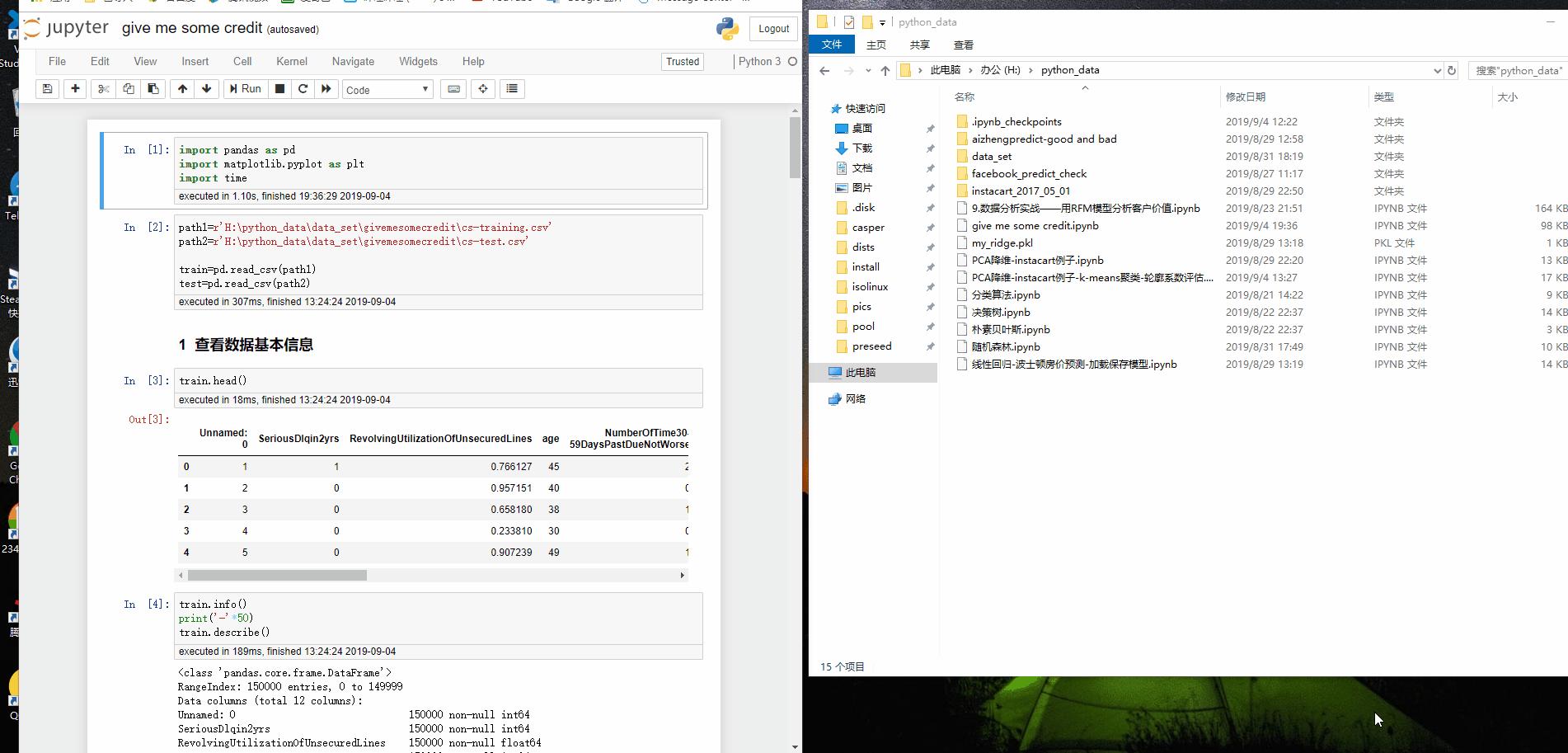Move selected cell up with arrow icon

(182, 89)
